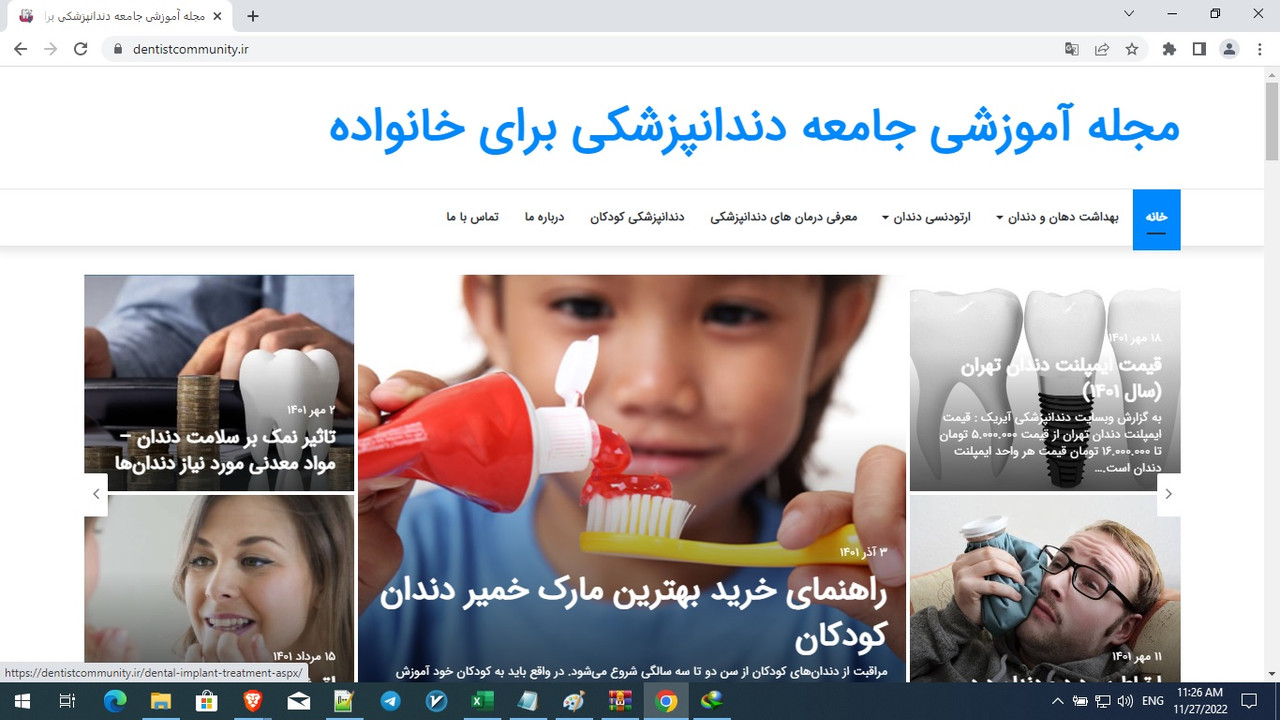Open Mail app from taskbar
The image size is (1280, 720).
298,701
